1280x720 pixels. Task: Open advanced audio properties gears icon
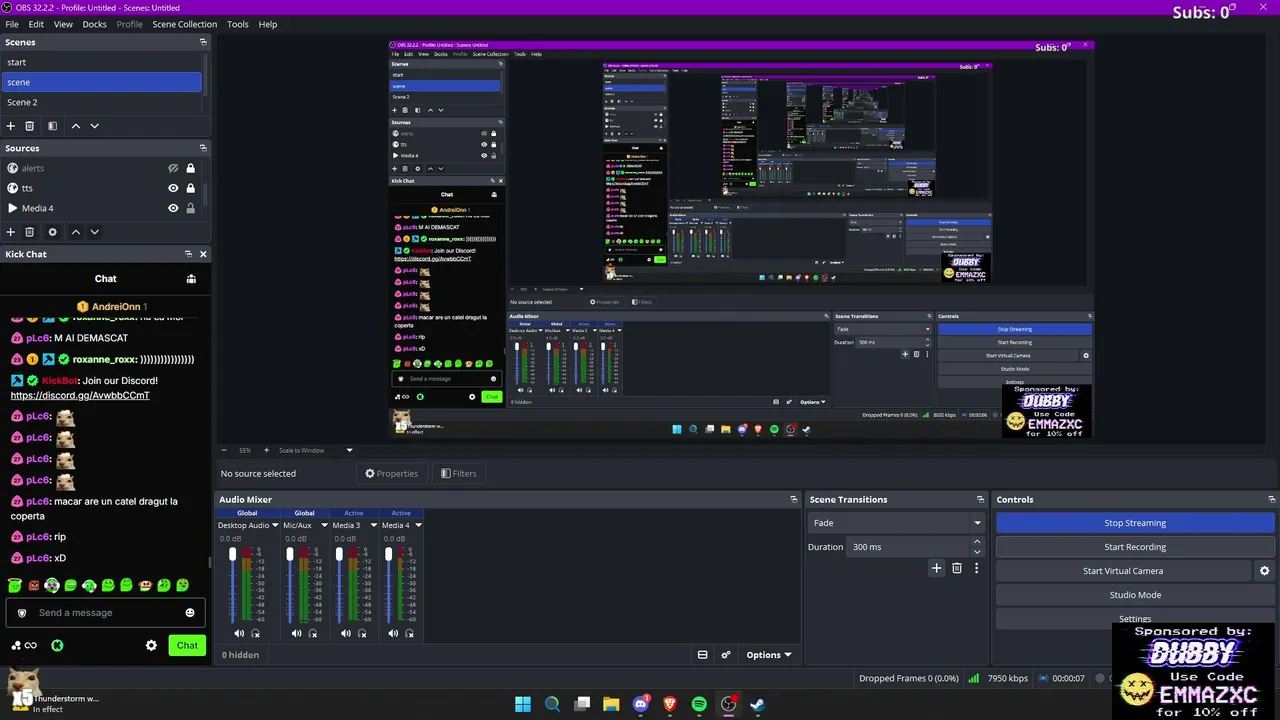[726, 655]
